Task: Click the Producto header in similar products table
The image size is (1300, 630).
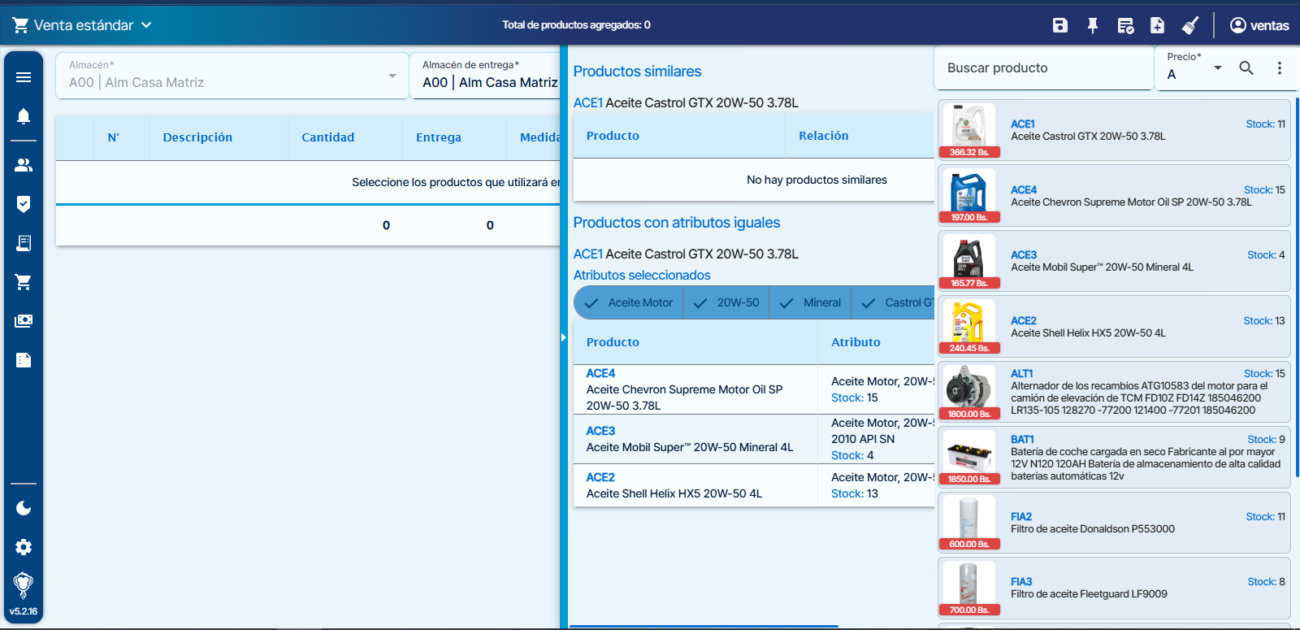Action: point(612,135)
